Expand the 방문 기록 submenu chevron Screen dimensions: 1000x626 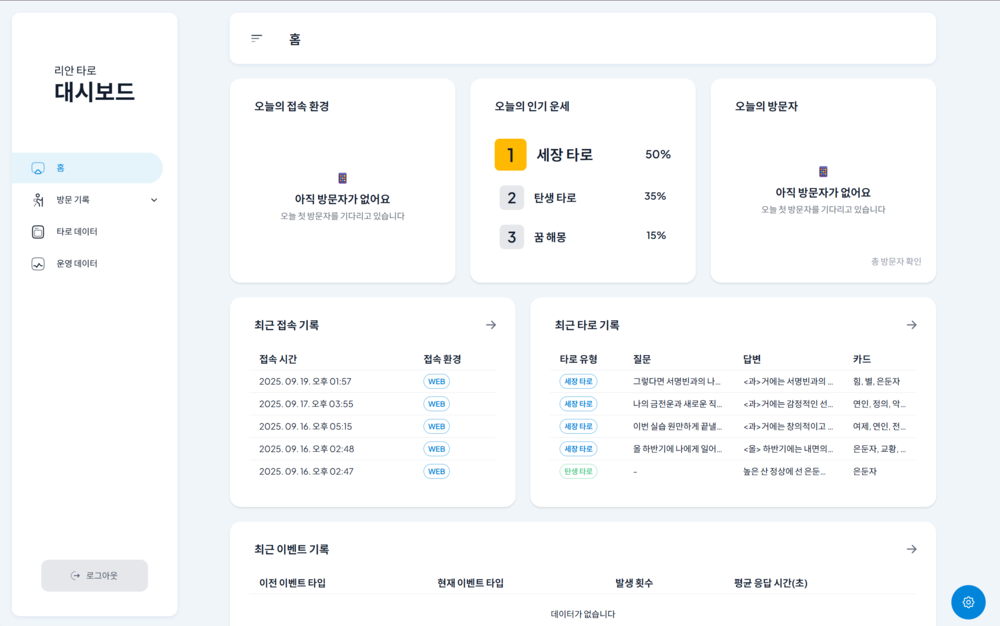[154, 200]
